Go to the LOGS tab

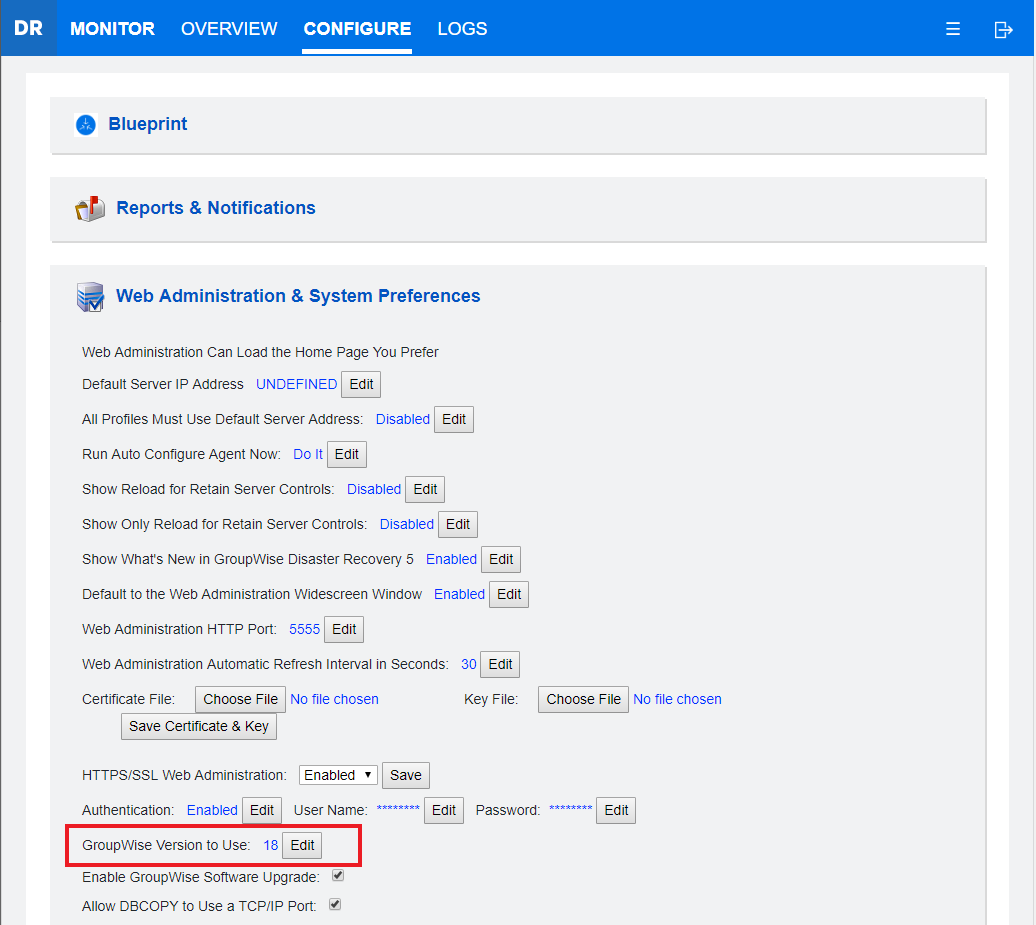462,28
